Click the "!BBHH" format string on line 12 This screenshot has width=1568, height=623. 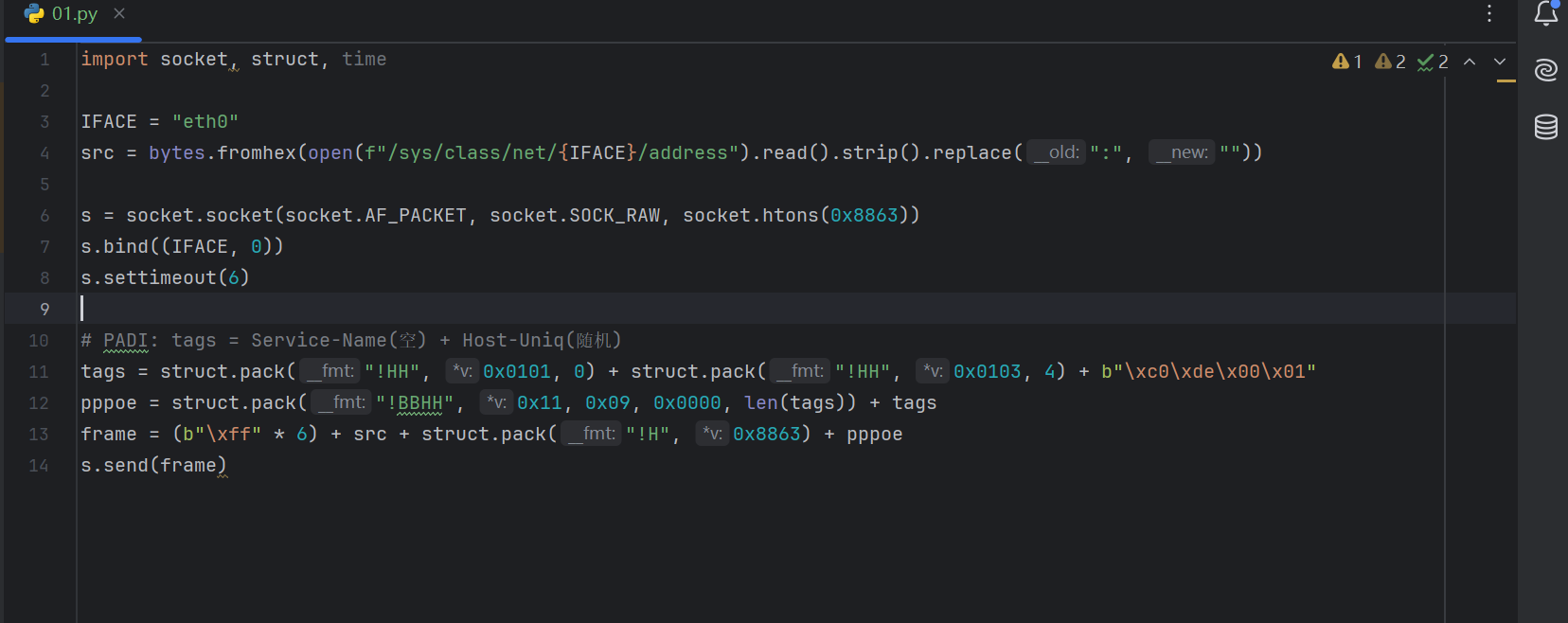[416, 402]
